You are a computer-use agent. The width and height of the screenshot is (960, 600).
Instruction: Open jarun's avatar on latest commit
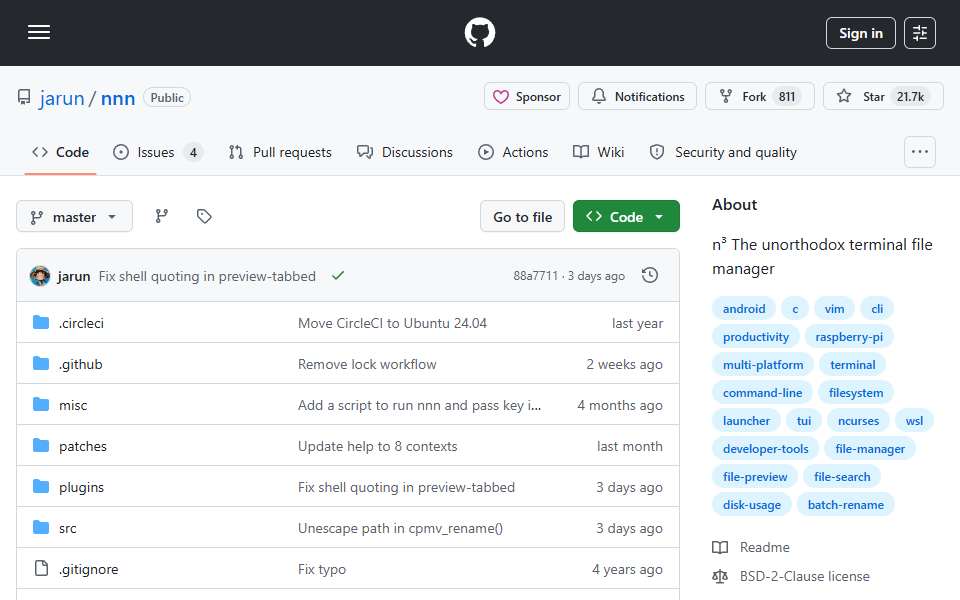(x=40, y=276)
